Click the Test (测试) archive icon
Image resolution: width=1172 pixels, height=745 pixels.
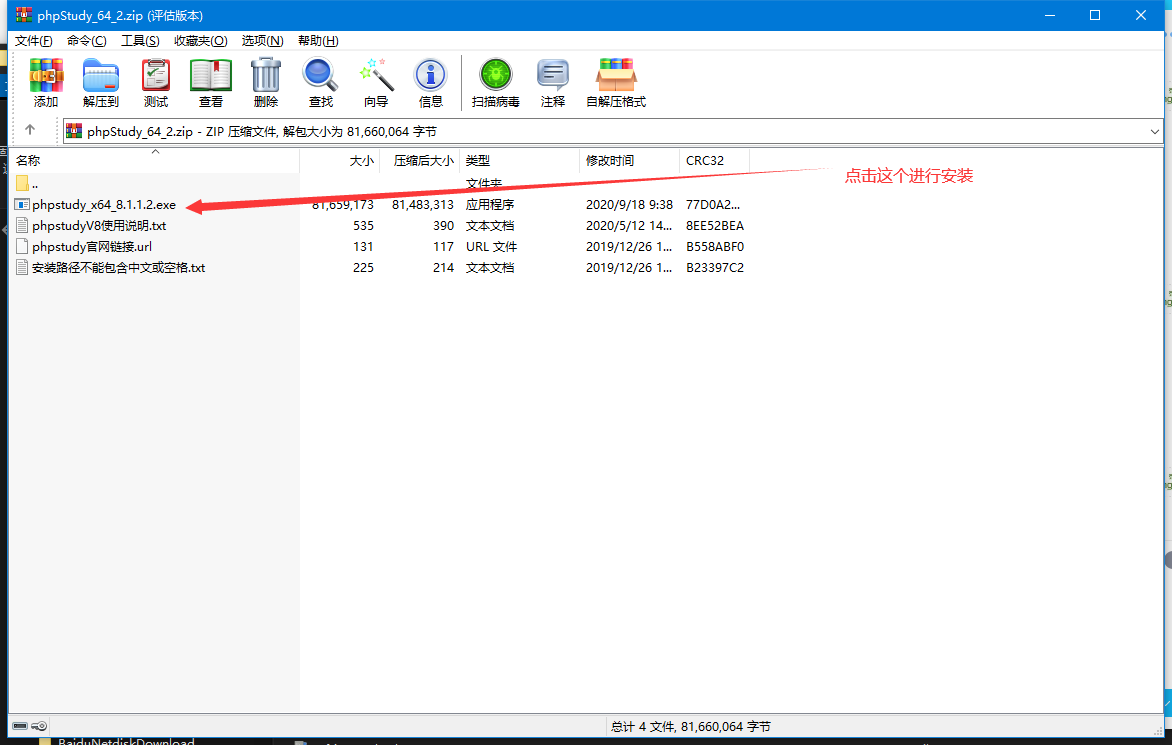[156, 82]
